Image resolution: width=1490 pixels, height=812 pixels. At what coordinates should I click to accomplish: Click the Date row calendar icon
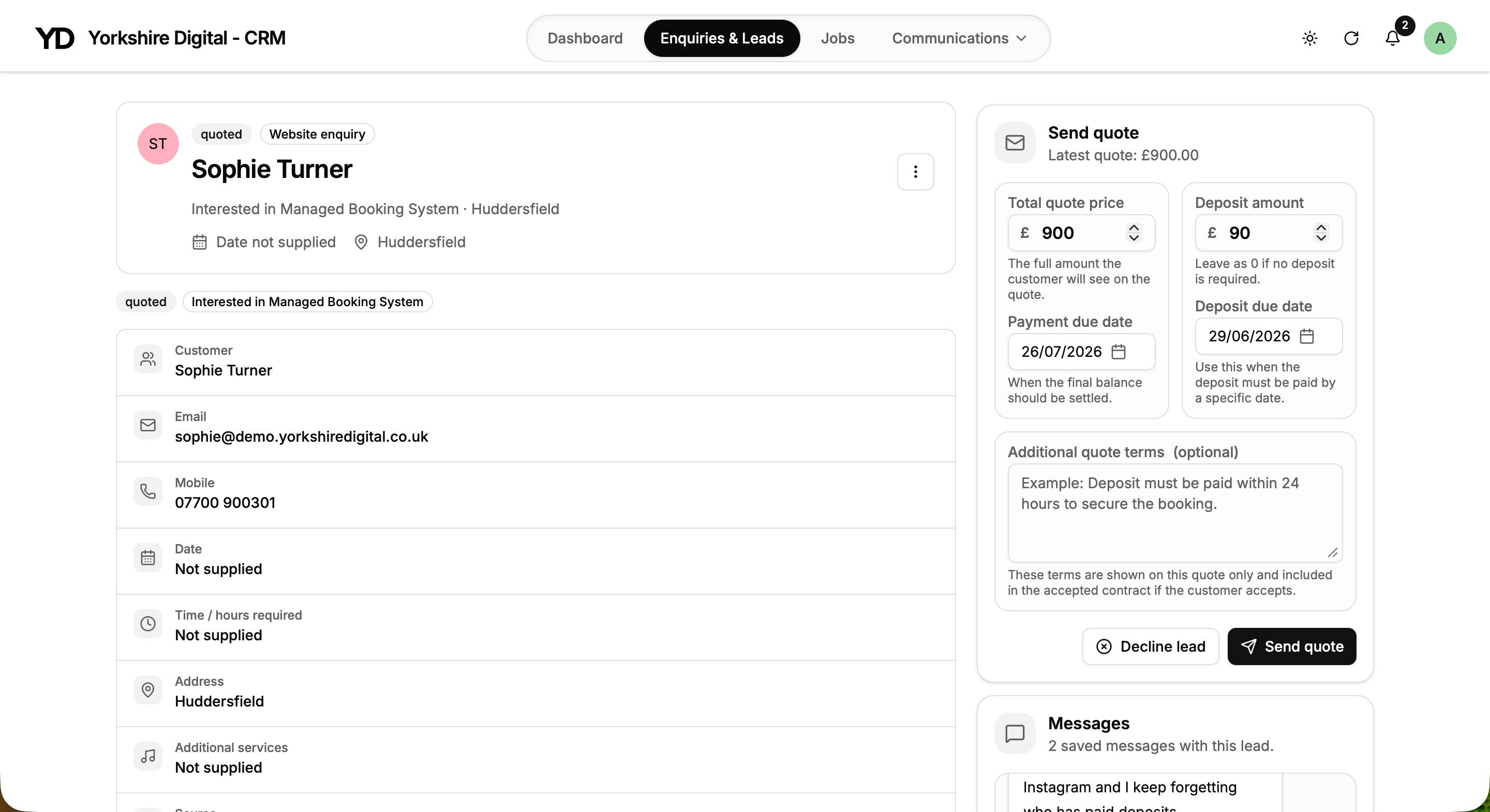click(x=148, y=558)
